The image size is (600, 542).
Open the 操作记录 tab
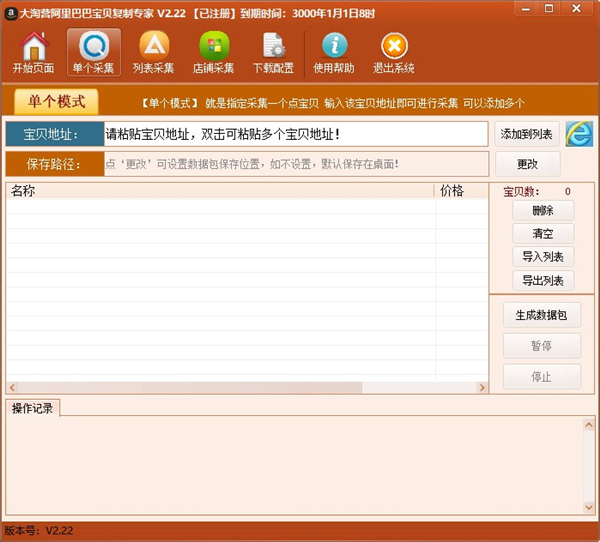point(33,408)
